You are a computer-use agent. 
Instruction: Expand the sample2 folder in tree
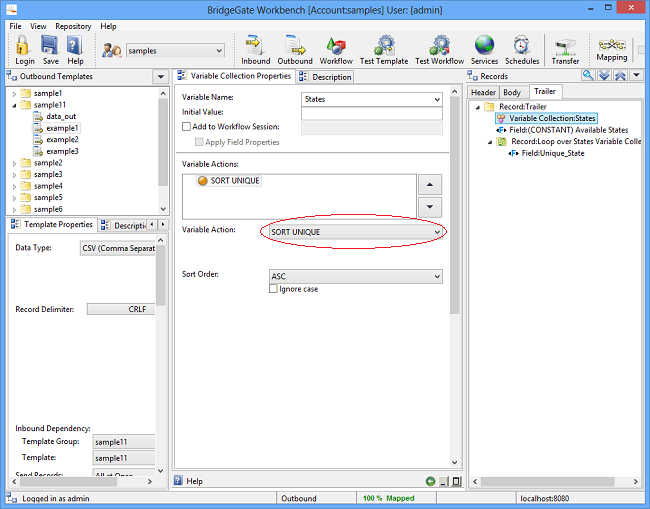[14, 163]
